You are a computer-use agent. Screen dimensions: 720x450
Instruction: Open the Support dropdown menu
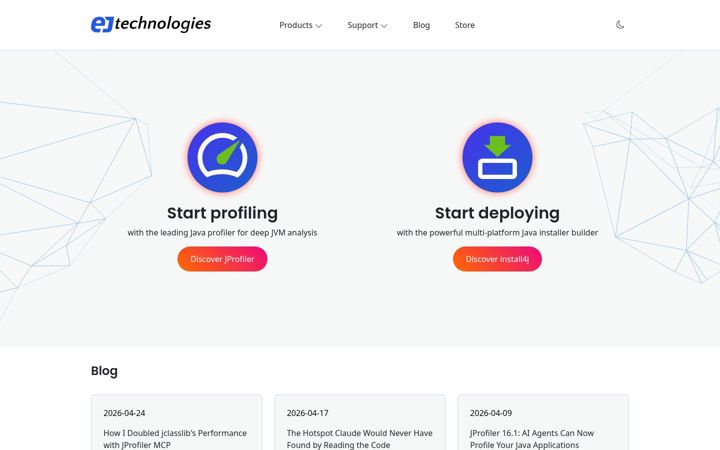pos(367,25)
